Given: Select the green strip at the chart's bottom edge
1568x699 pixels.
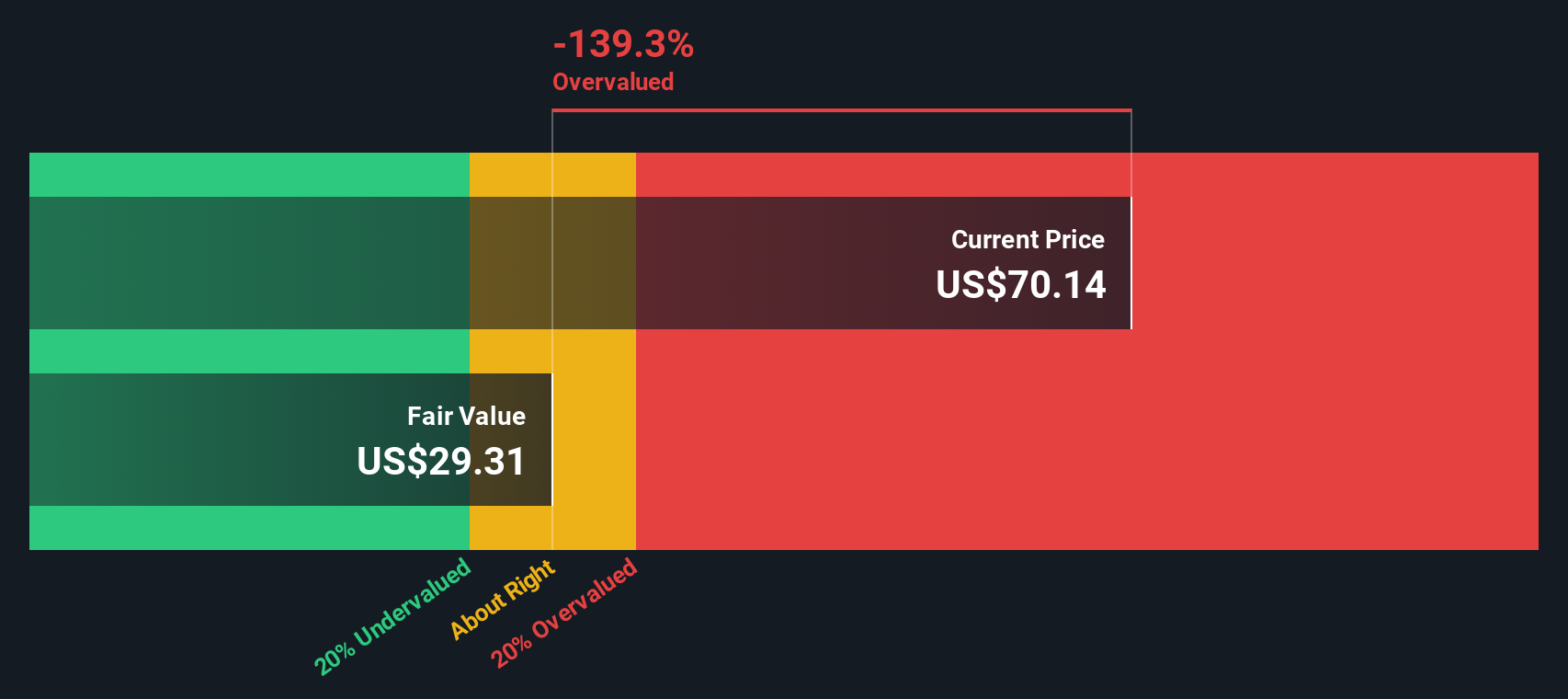Looking at the screenshot, I should coord(249,528).
